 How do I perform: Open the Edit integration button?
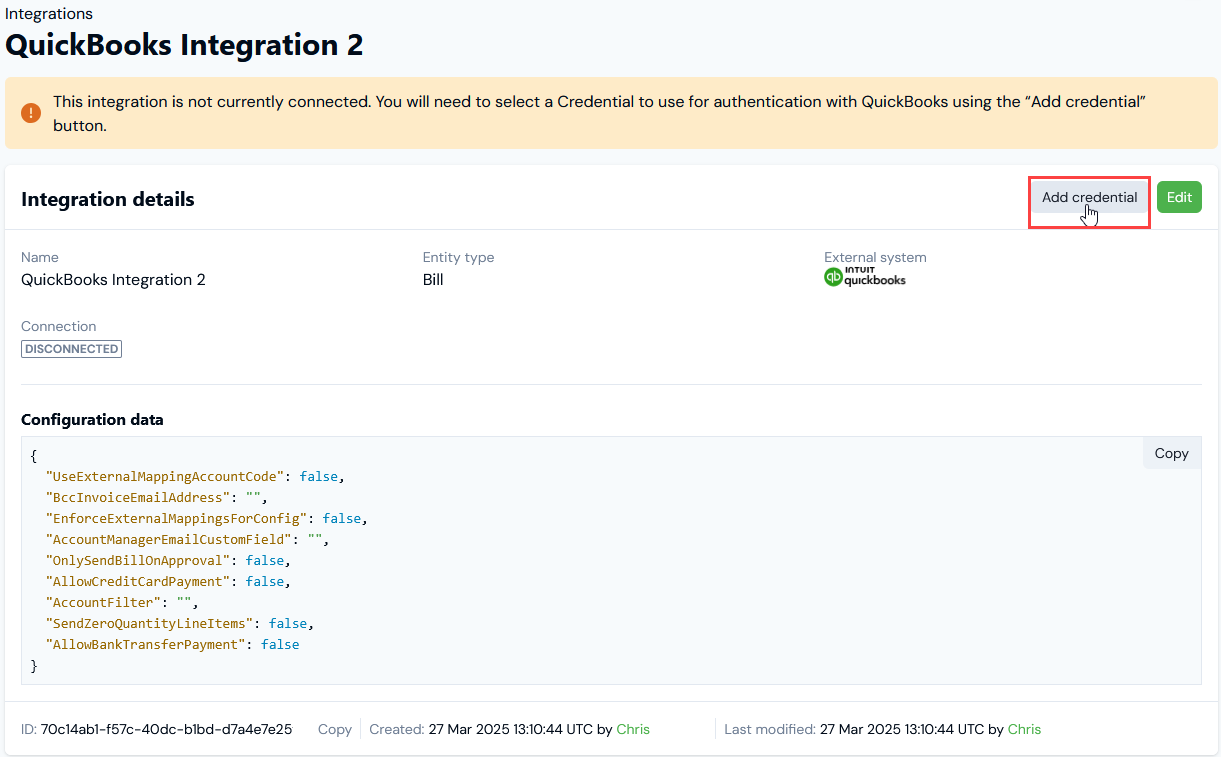pos(1179,198)
